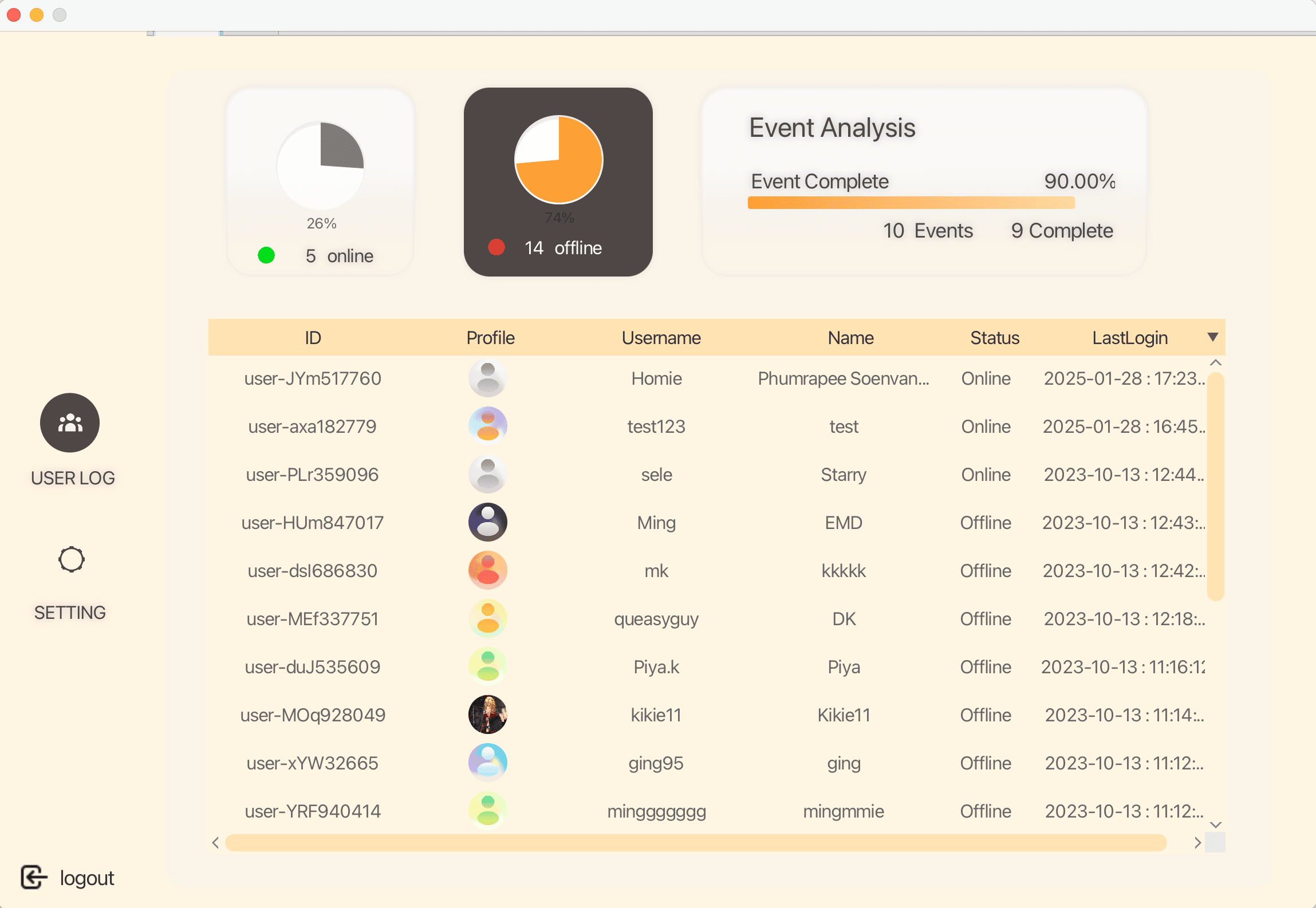Open the USER LOG people icon
The image size is (1316, 908).
point(70,423)
